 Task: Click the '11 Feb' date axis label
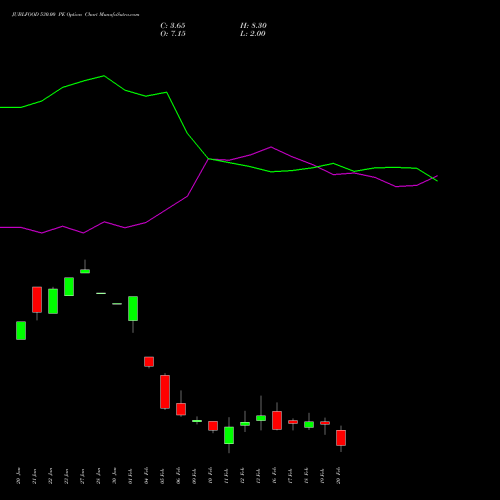point(227,476)
